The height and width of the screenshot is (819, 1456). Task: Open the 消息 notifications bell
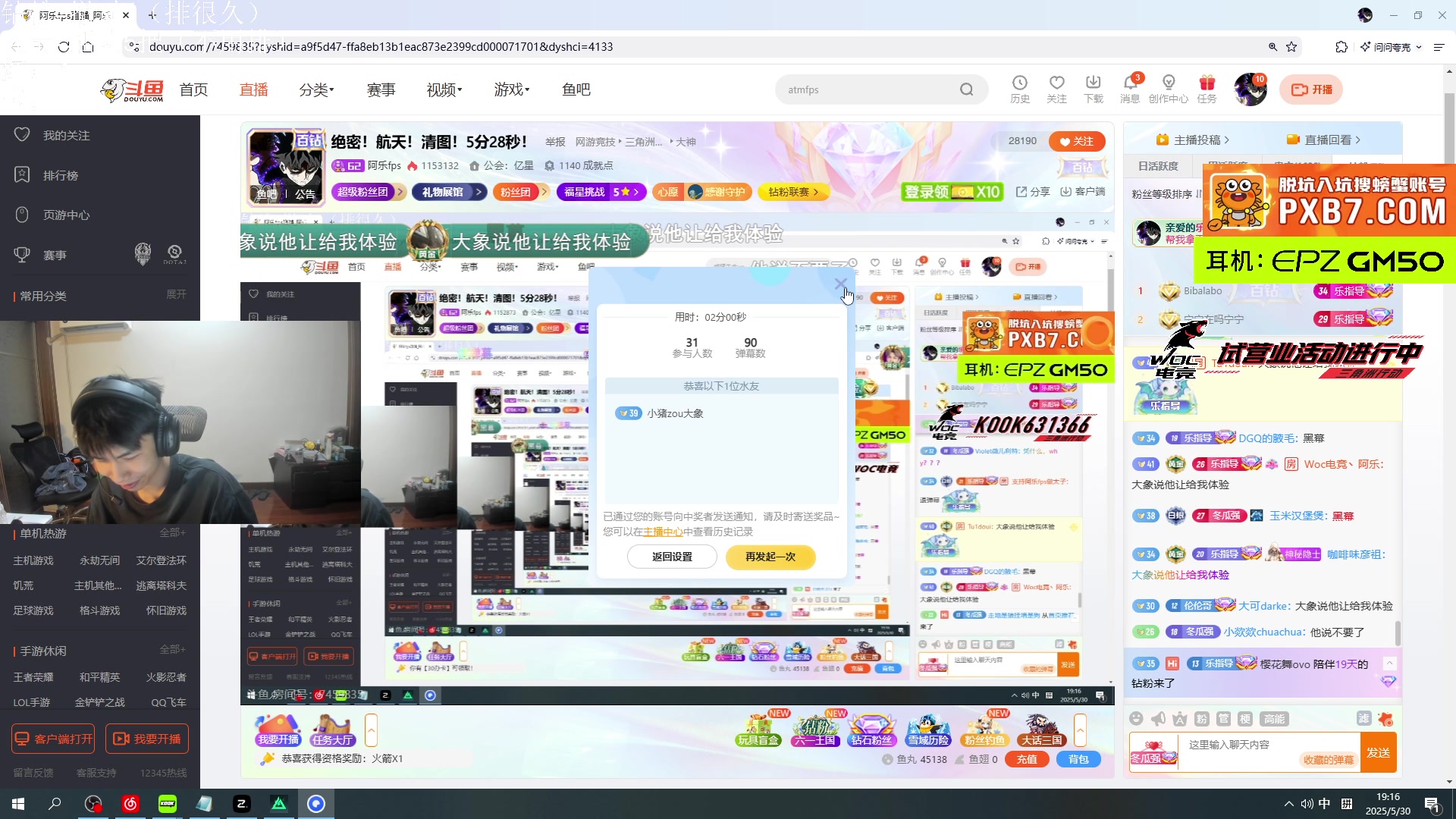1130,89
